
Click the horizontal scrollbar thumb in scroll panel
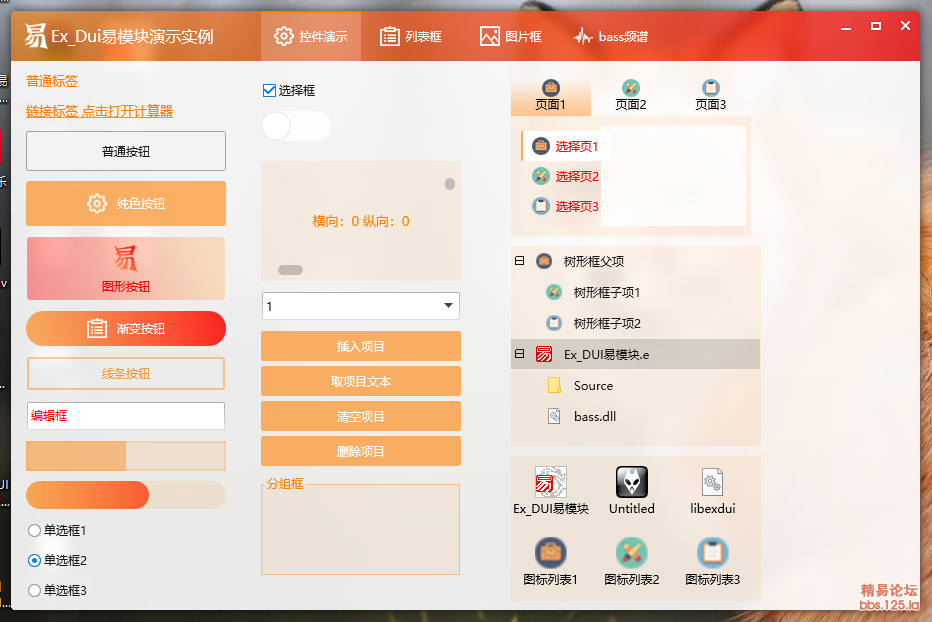point(291,270)
